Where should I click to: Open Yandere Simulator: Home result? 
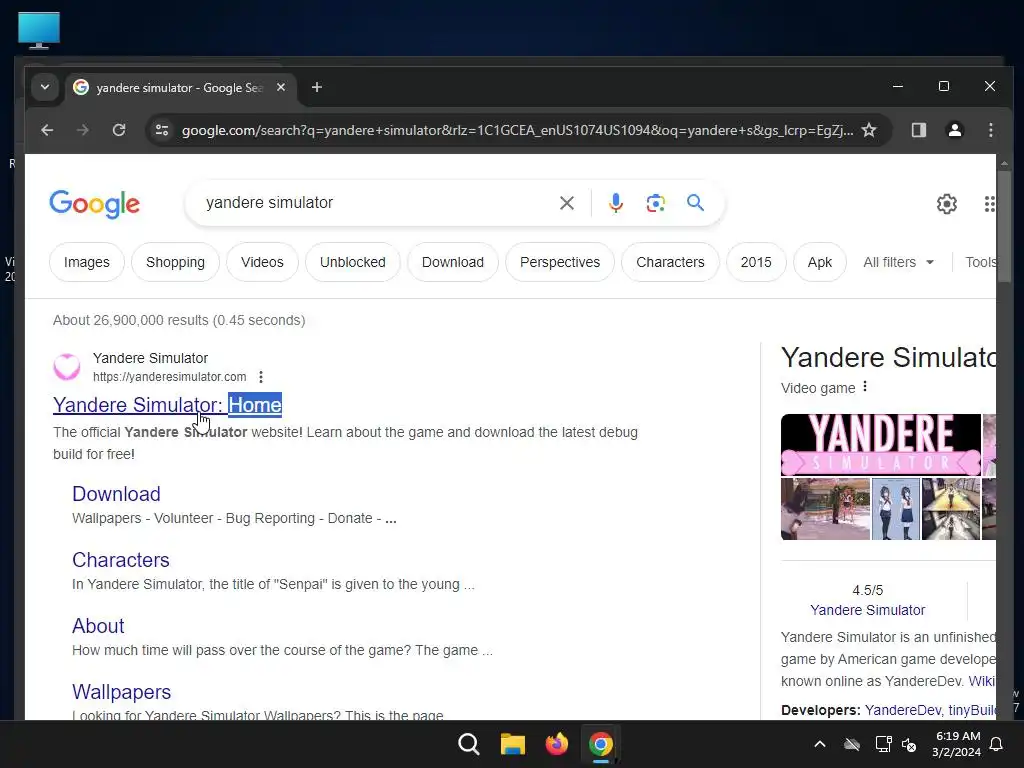167,405
